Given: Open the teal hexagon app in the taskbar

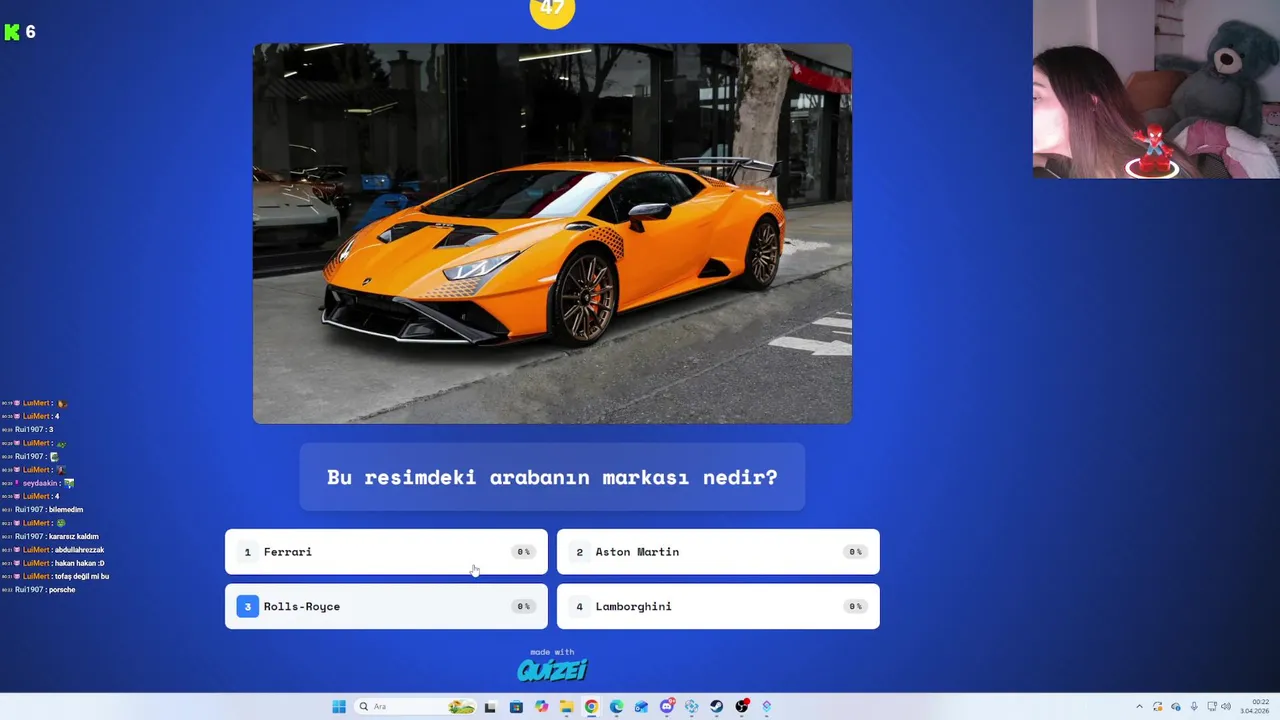Looking at the screenshot, I should click(x=692, y=706).
